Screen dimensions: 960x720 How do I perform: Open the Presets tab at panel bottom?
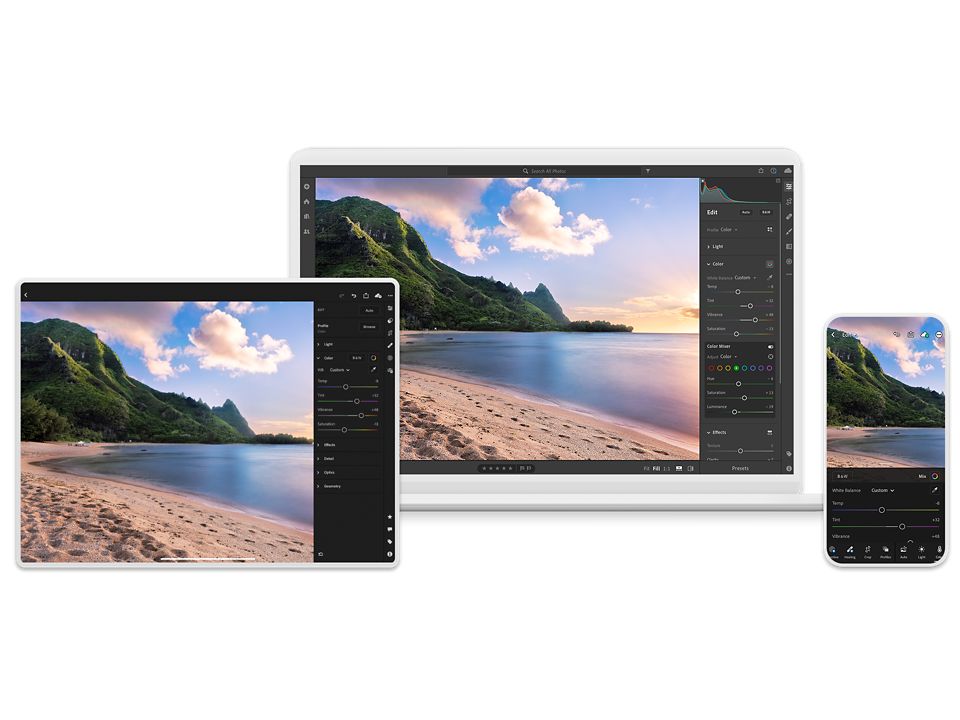tap(740, 468)
